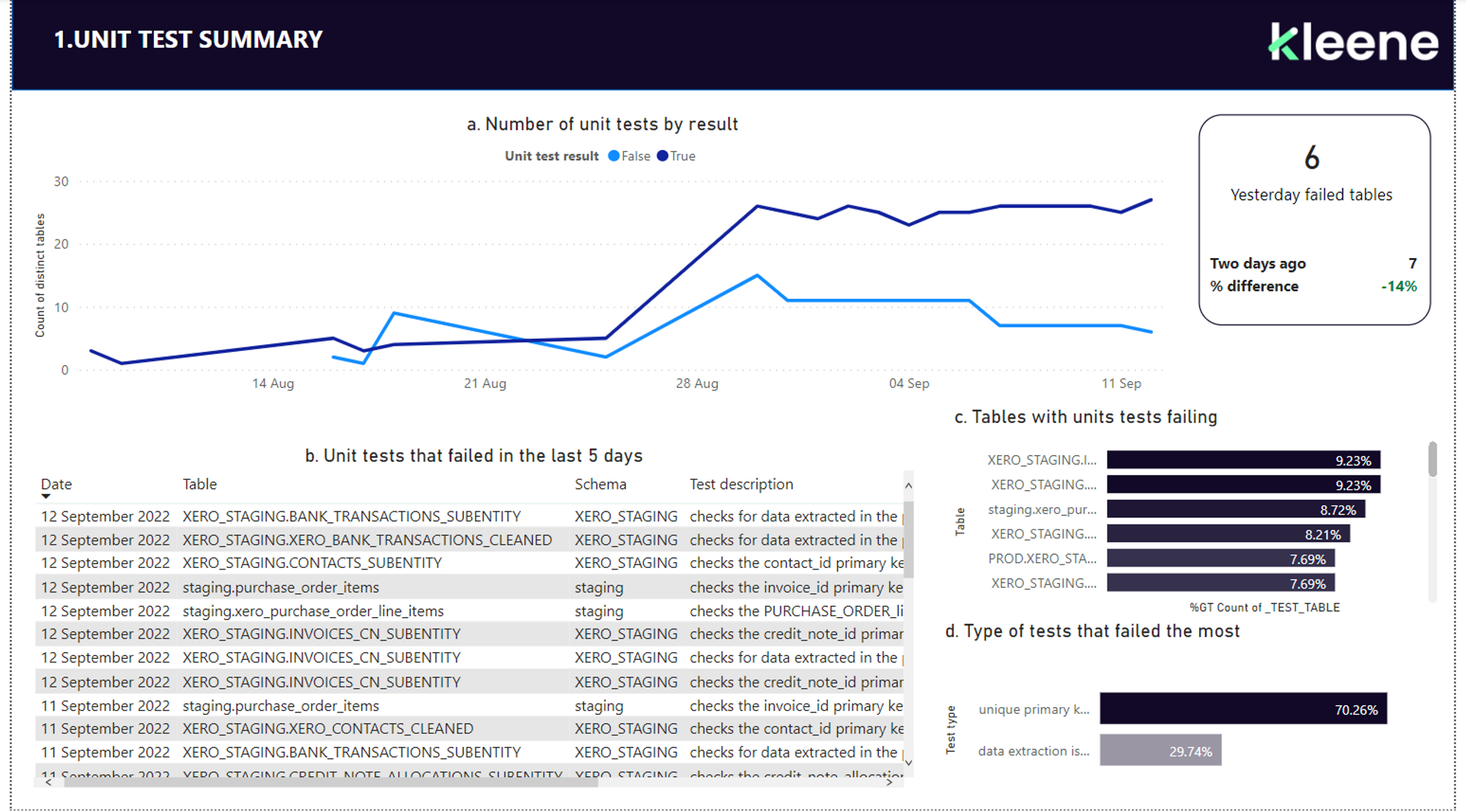Select the data extraction 29.74% bar
Screen dimensions: 1466x812
1160,750
